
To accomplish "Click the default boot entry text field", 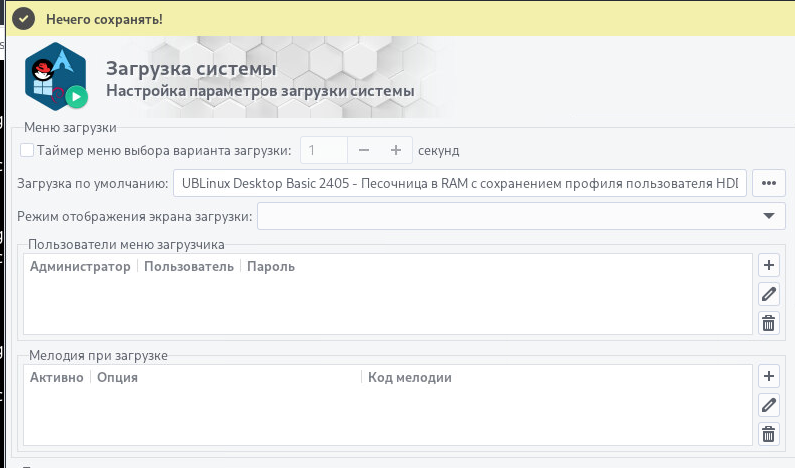I will click(x=459, y=183).
